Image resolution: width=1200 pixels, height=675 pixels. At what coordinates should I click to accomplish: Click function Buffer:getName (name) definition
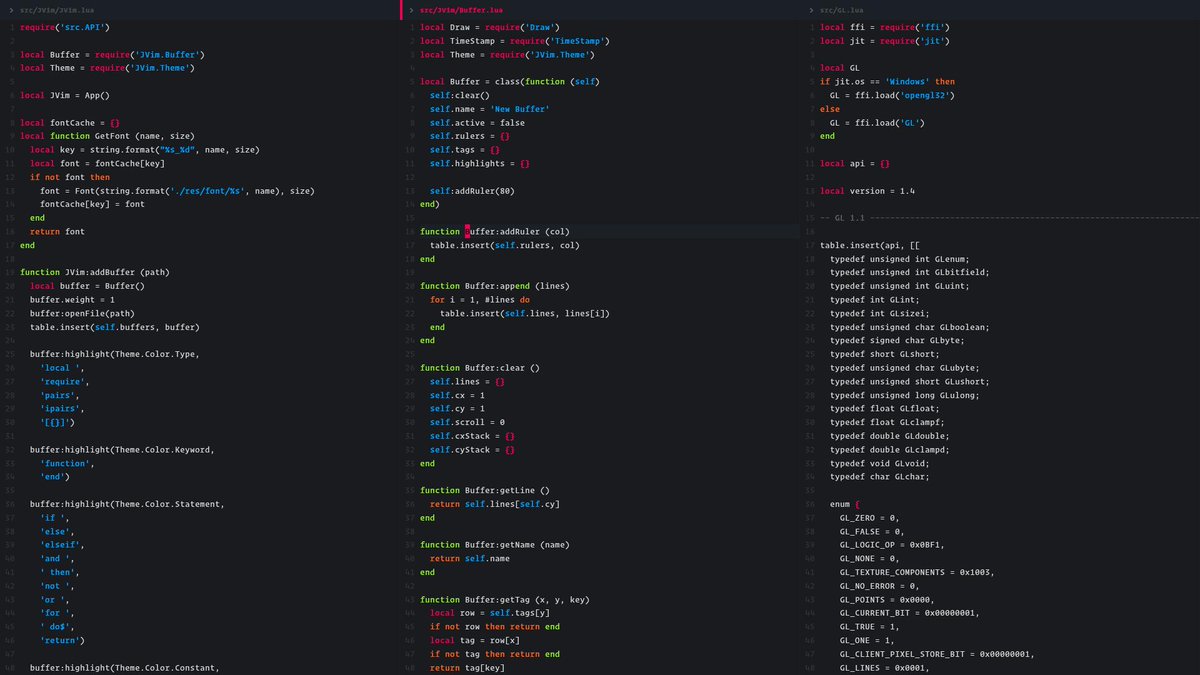coord(495,545)
